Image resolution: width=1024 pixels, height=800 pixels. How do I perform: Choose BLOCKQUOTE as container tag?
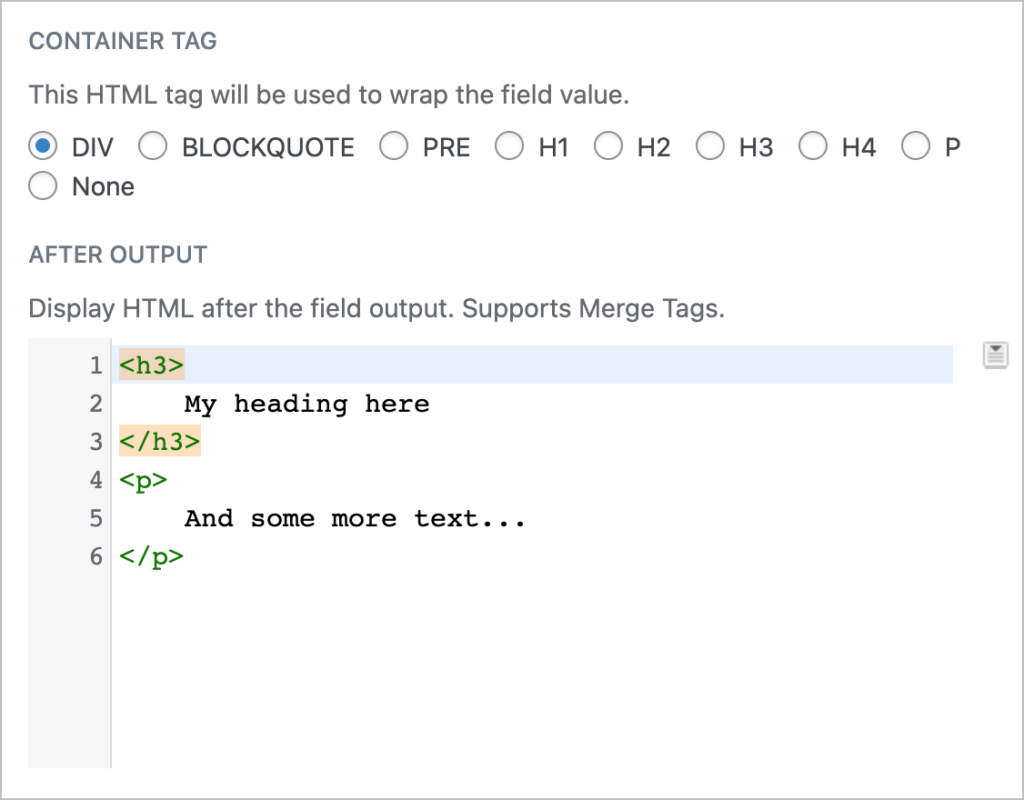[x=153, y=146]
